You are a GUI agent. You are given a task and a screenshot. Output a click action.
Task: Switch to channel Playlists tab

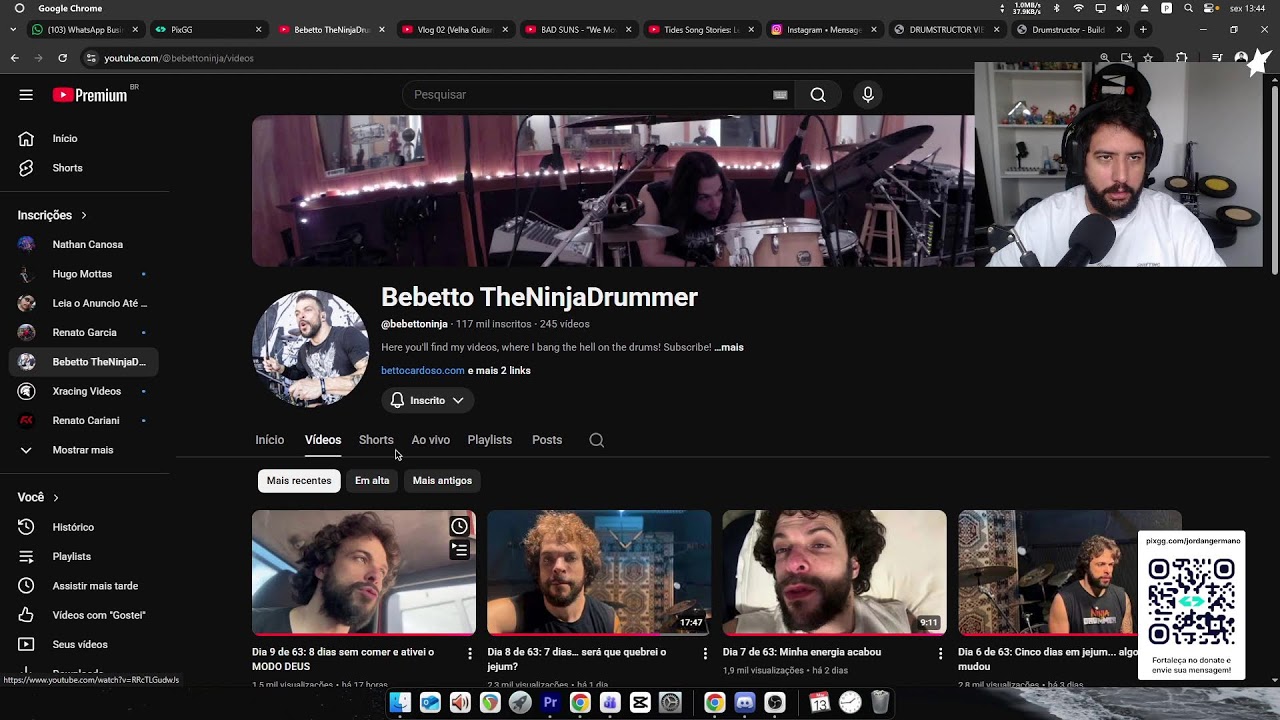pos(489,440)
